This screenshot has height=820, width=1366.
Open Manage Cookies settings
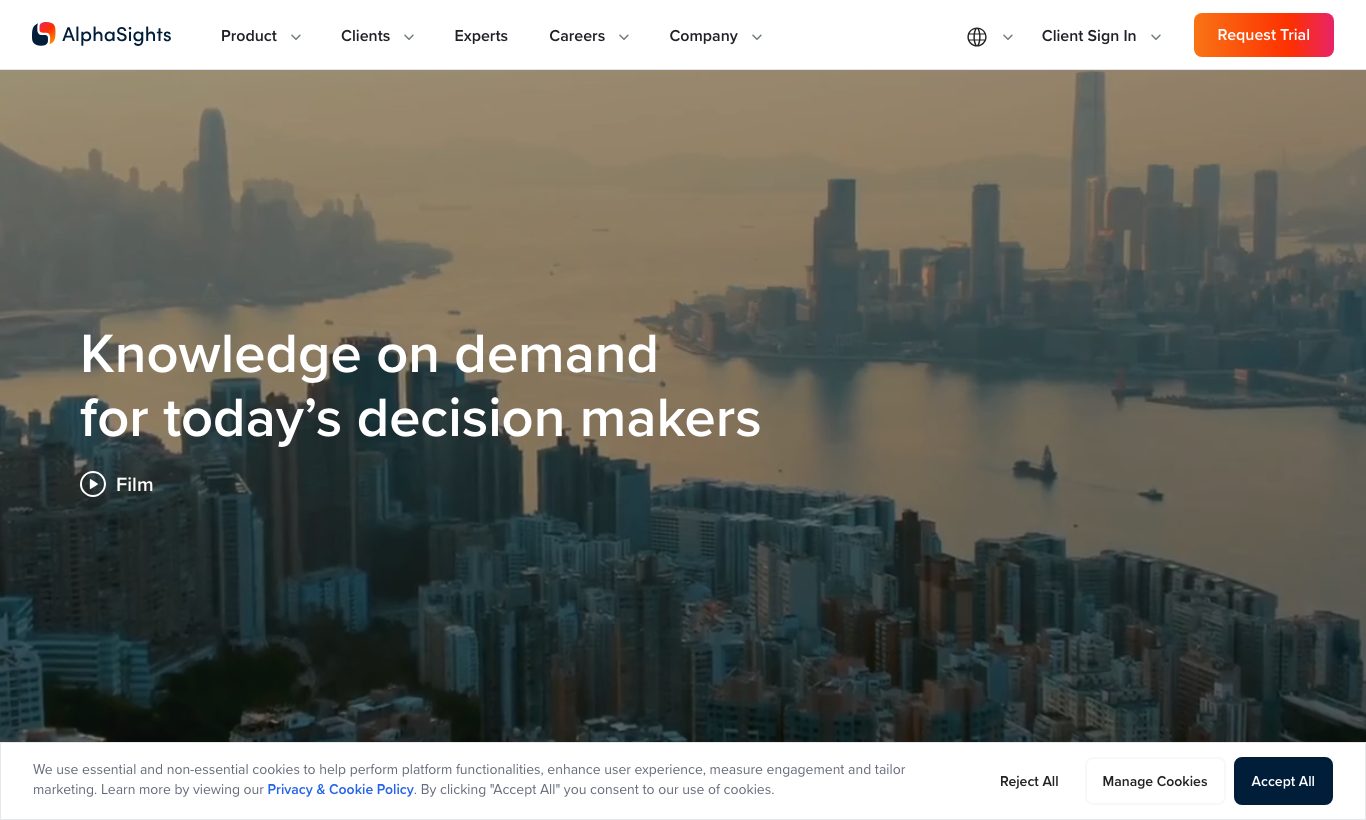[x=1155, y=781]
